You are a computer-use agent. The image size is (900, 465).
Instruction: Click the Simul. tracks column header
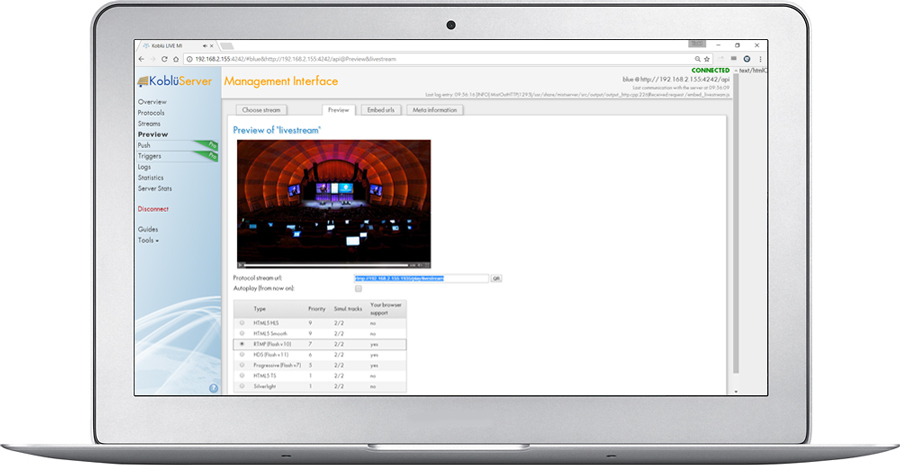tap(348, 309)
